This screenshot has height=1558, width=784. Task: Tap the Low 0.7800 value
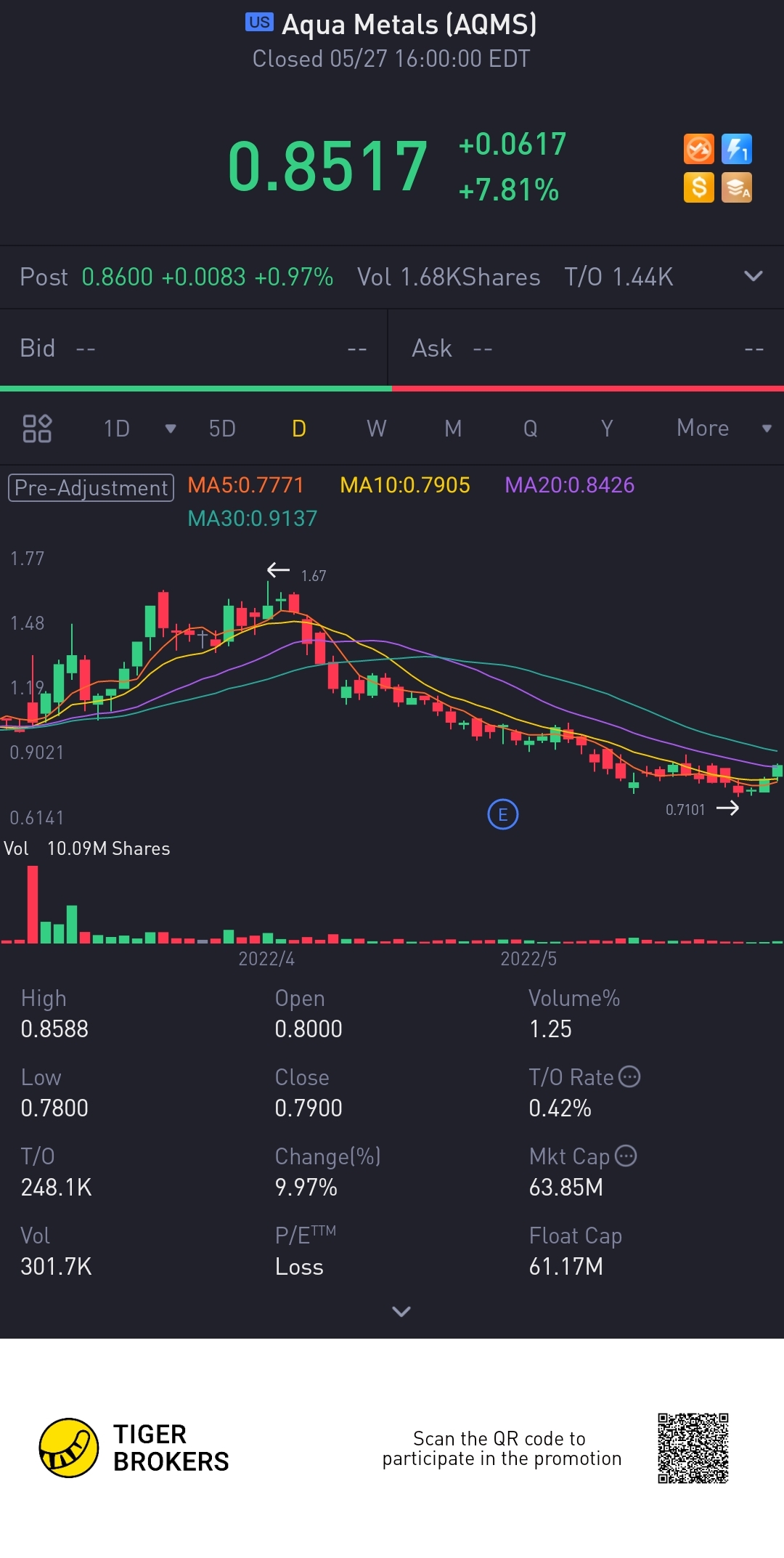tap(54, 1108)
